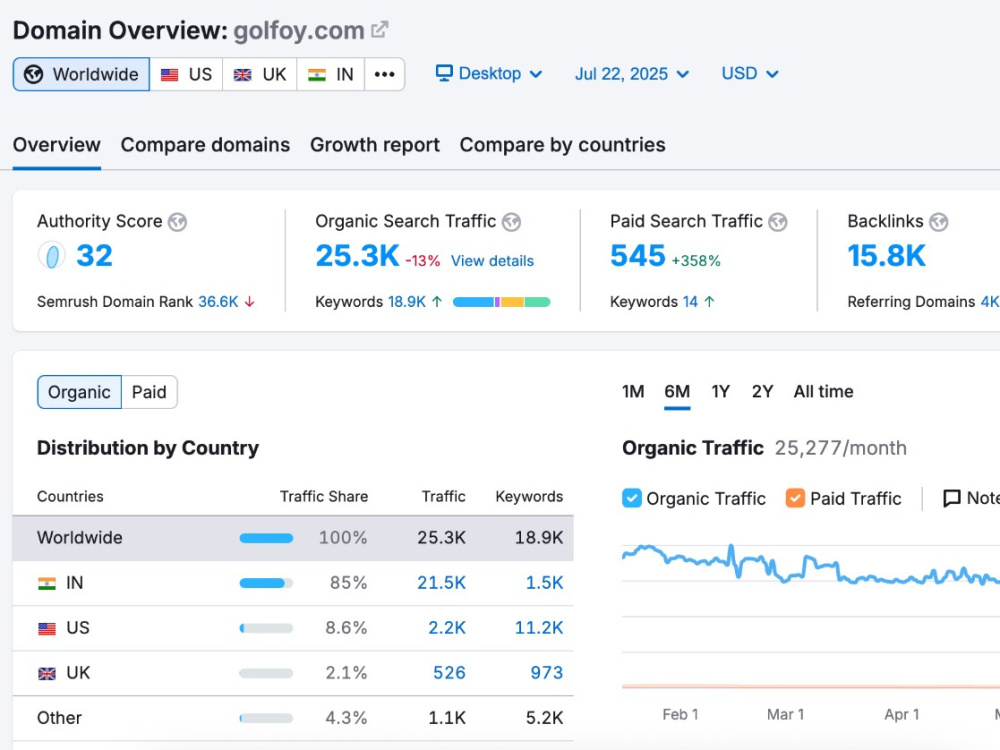The height and width of the screenshot is (750, 1000).
Task: Click the US flag in the region selector
Action: [x=170, y=75]
